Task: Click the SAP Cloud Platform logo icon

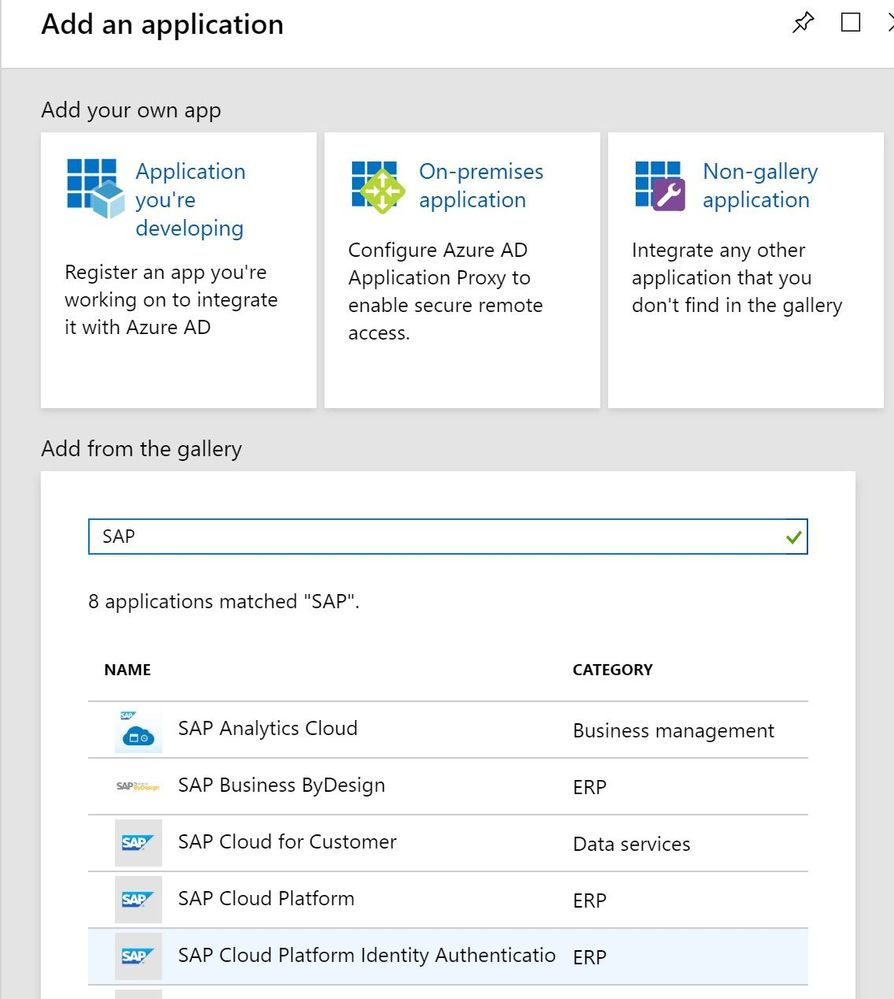Action: pos(138,899)
